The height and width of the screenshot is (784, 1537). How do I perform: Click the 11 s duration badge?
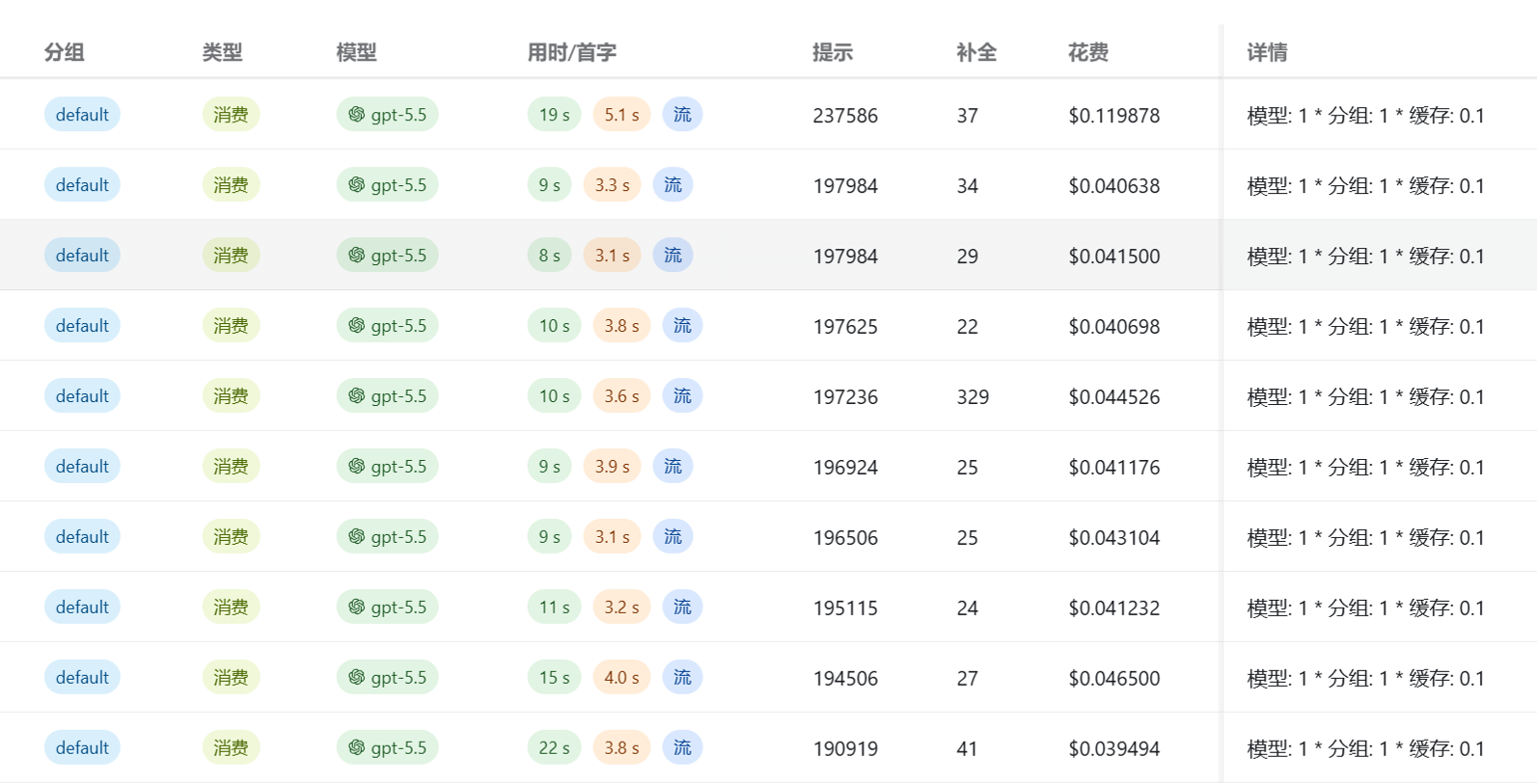[554, 607]
